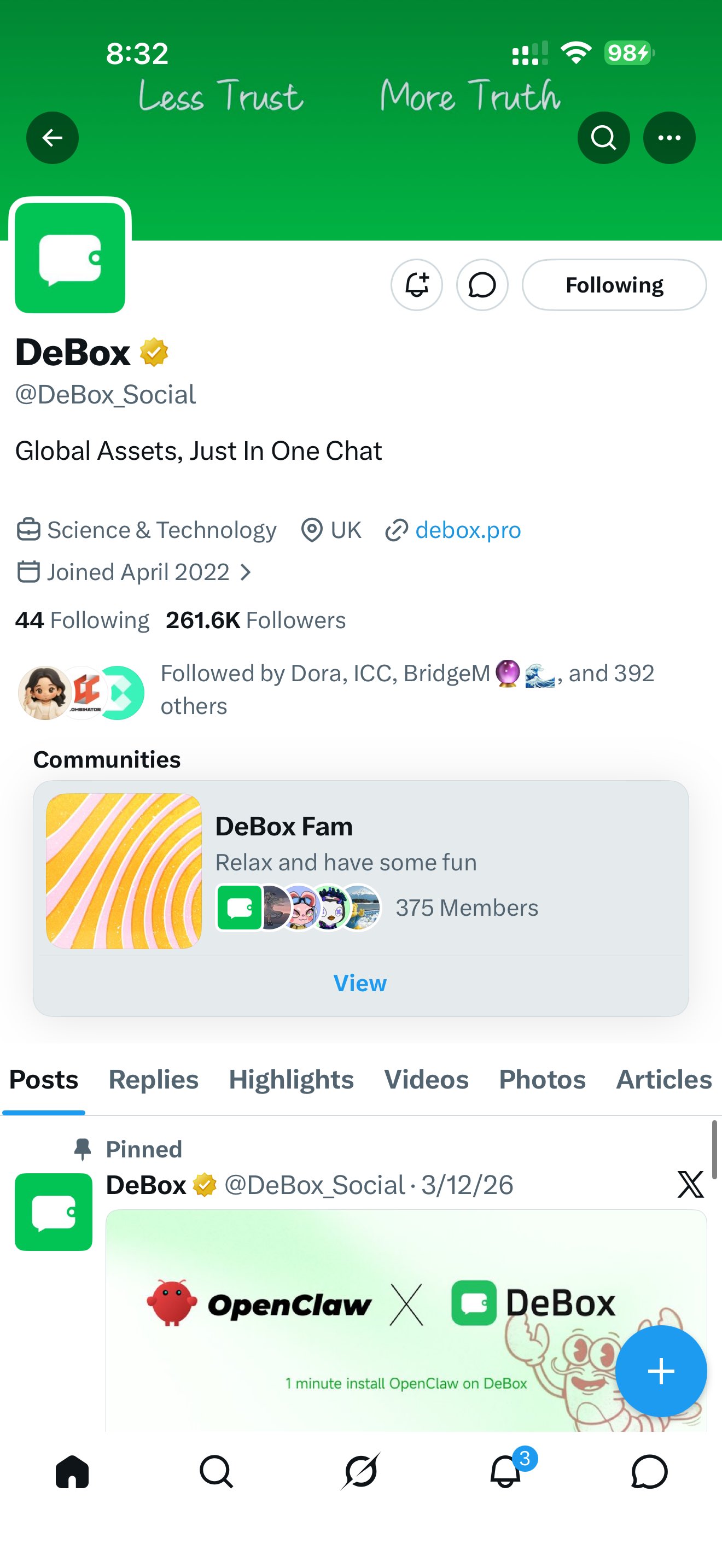Open the Videos tab
This screenshot has height=1568, width=722.
[426, 1080]
